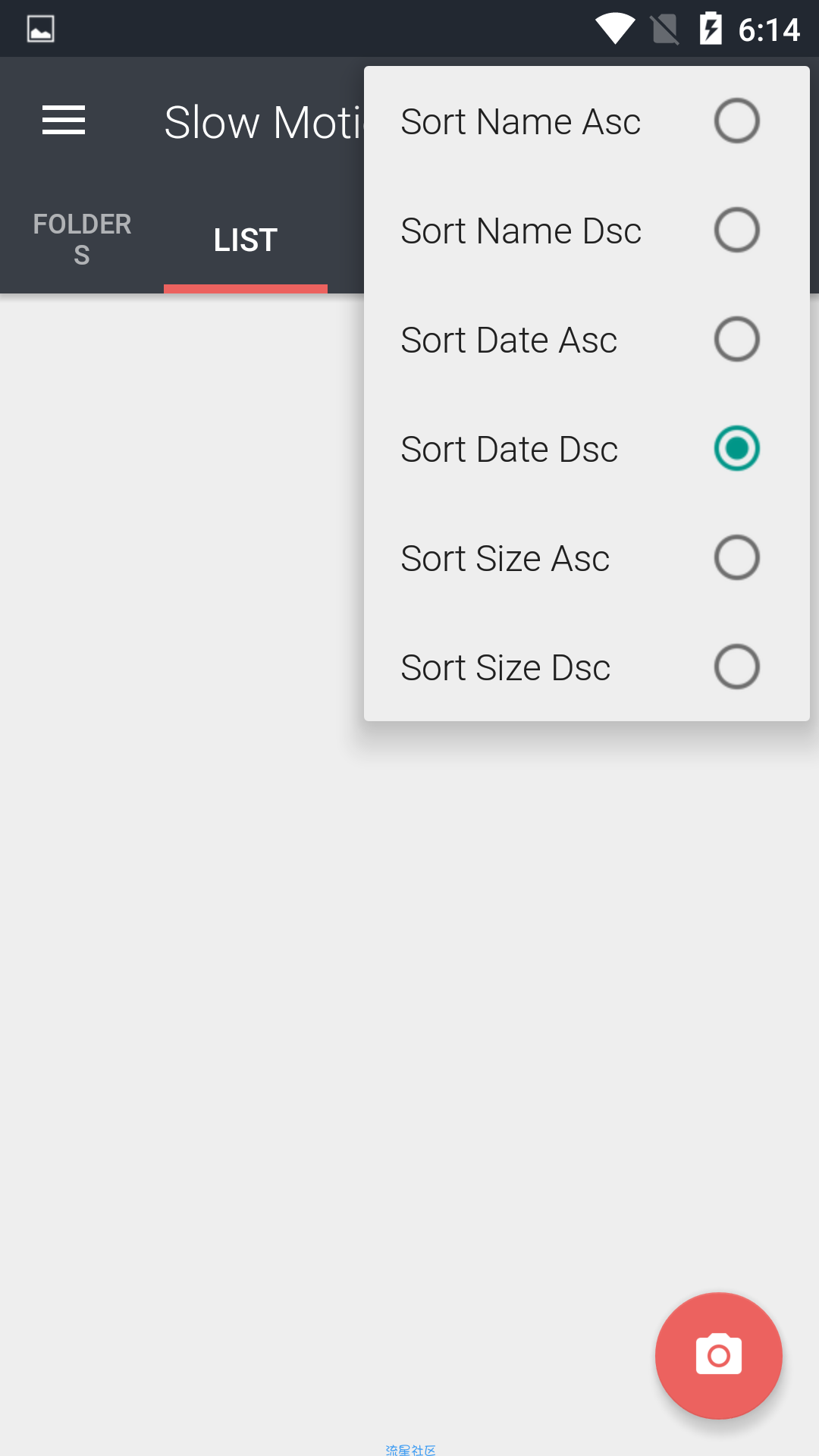Tap the Slow Motion app title

coord(264,122)
